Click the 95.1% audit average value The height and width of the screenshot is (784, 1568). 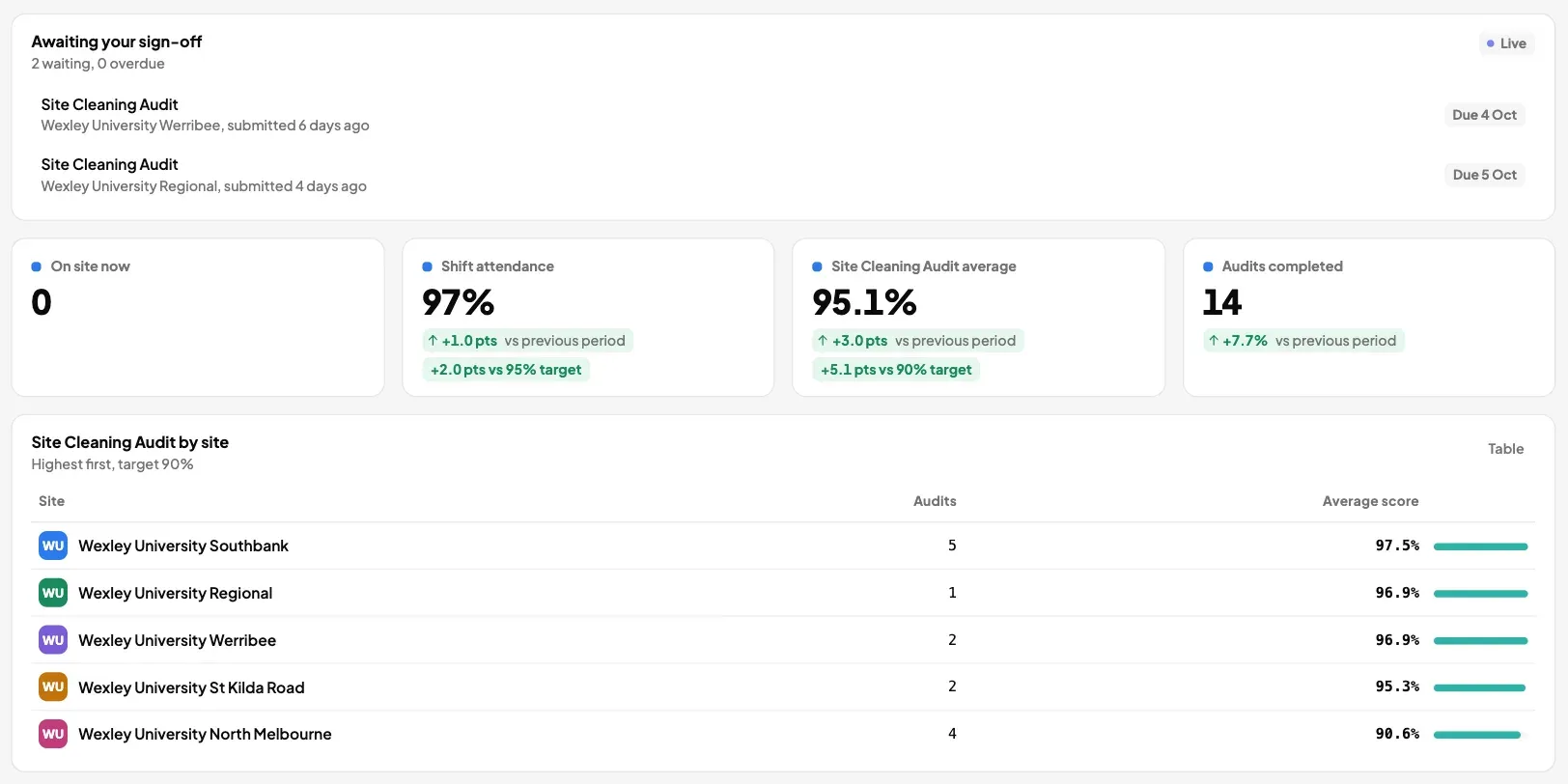[x=864, y=302]
